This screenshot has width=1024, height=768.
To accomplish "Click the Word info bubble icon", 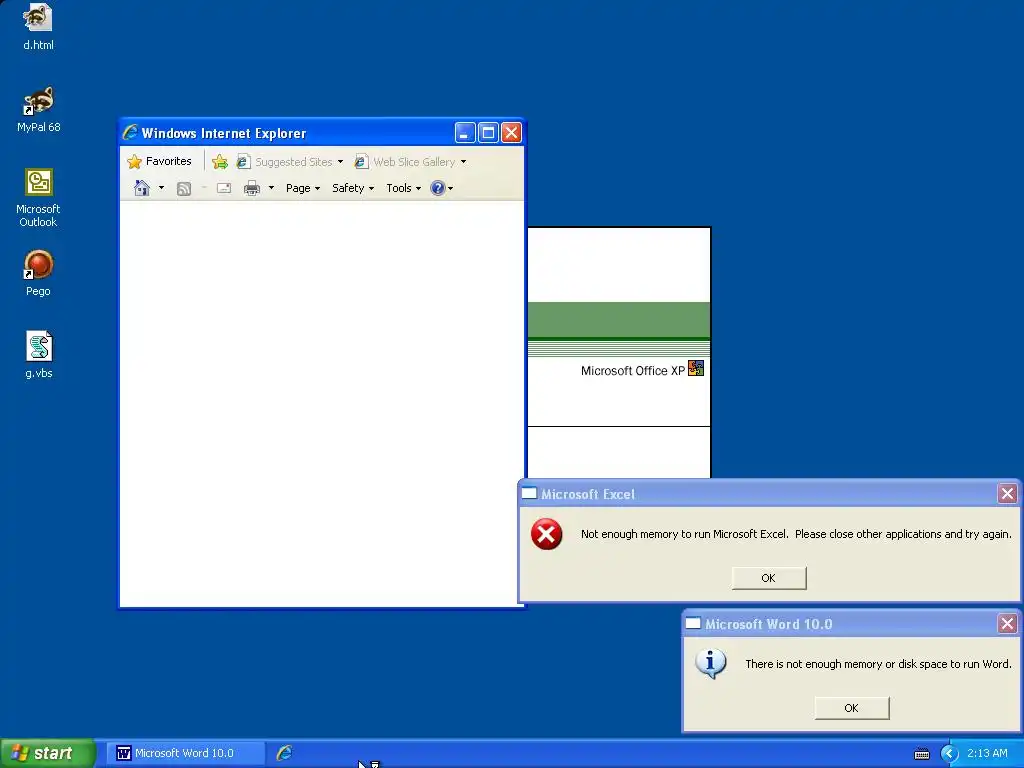I will click(711, 664).
